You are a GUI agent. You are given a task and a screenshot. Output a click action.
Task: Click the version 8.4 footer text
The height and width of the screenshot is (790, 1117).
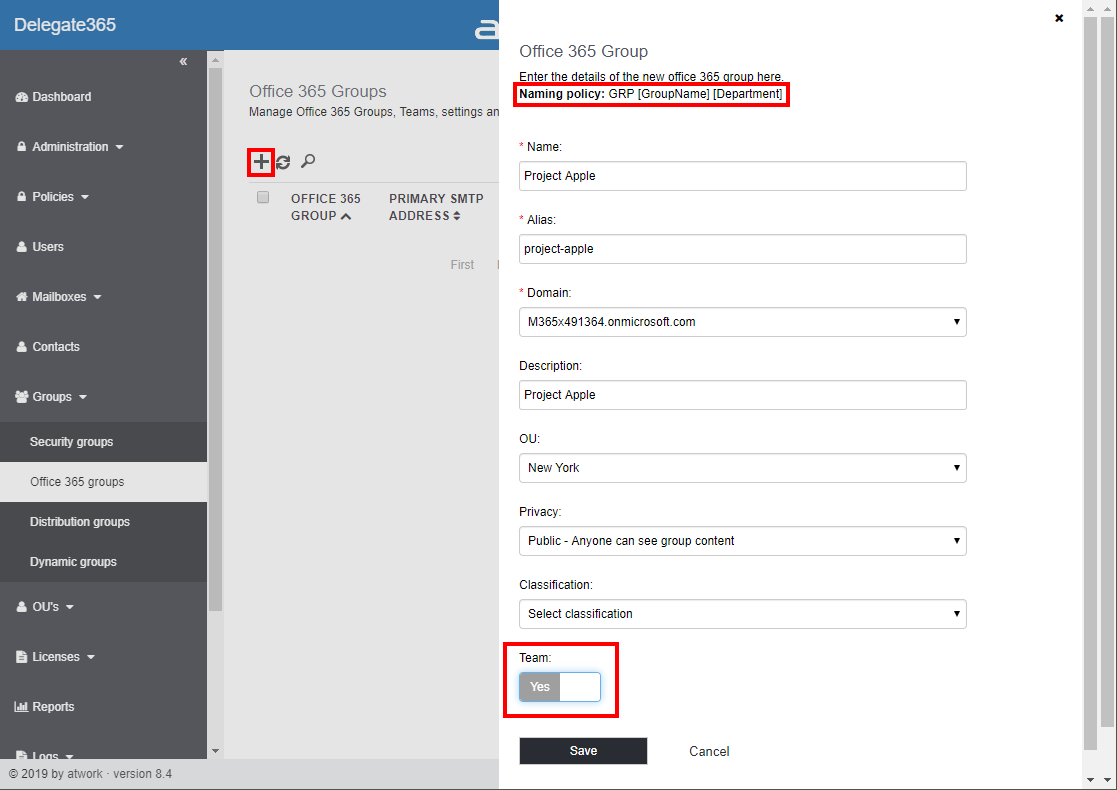tap(142, 774)
